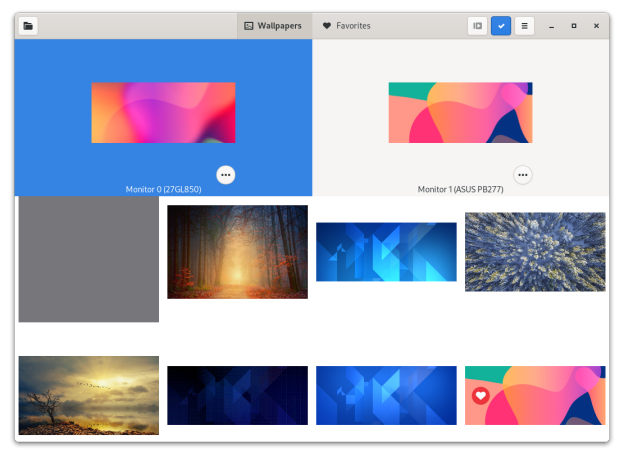Pick the bright blue geometric wallpaper in top row
Image resolution: width=624 pixels, height=458 pixels.
pyautogui.click(x=386, y=252)
